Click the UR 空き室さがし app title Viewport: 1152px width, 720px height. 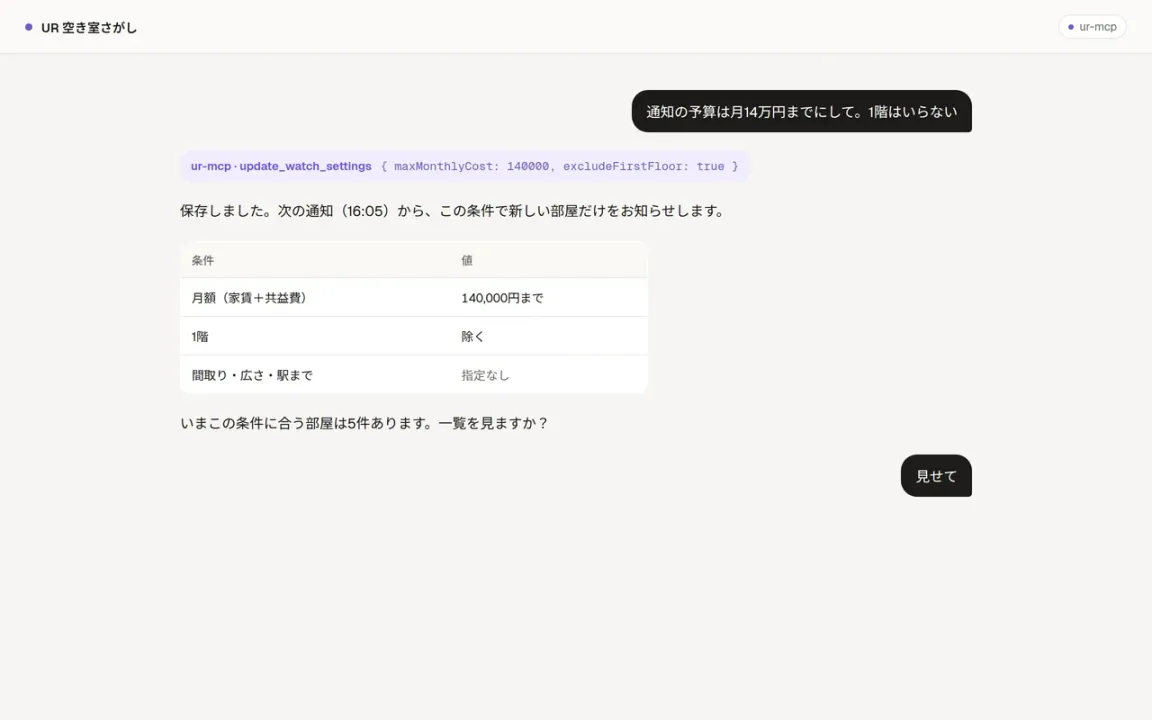(x=89, y=28)
